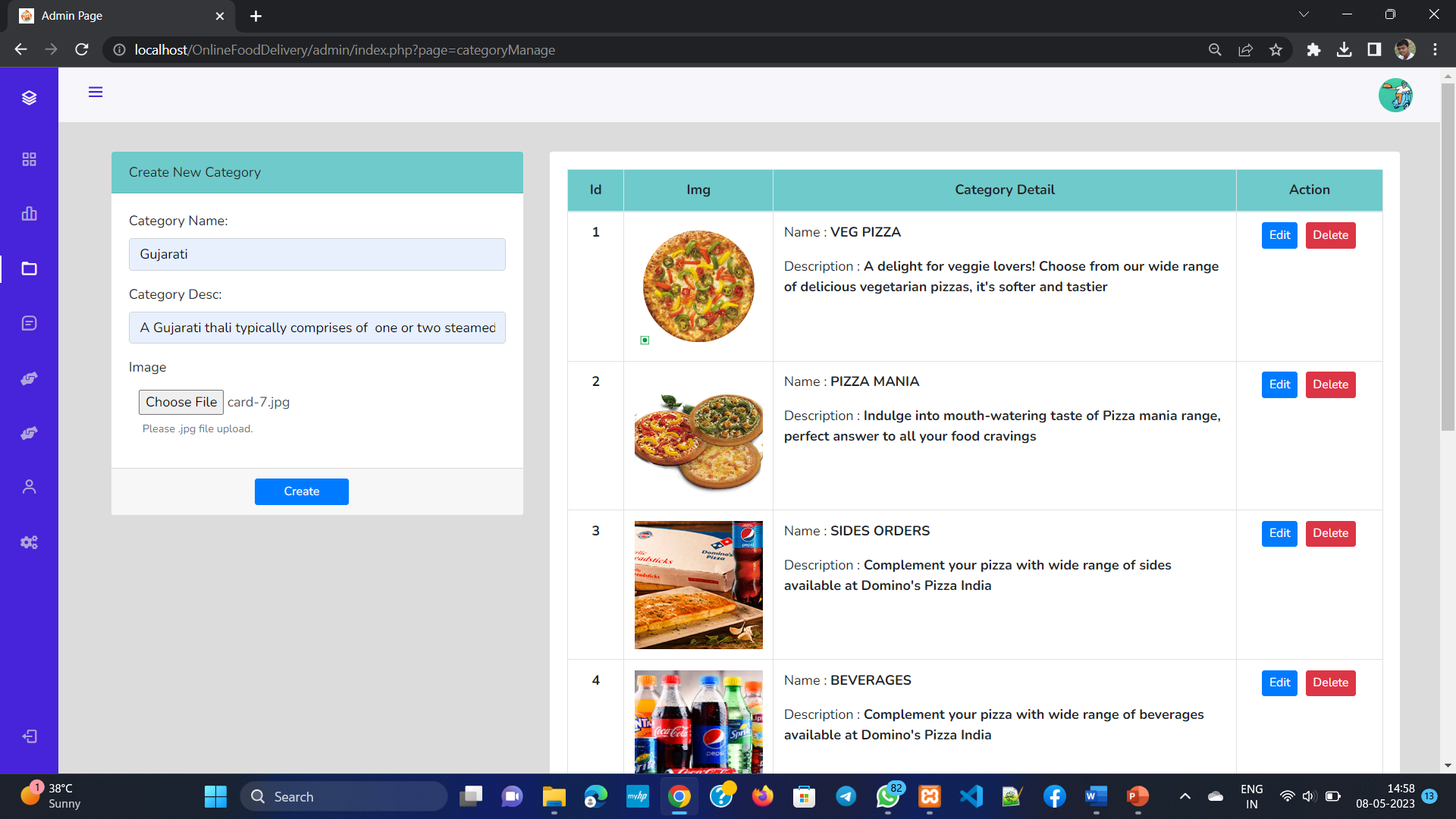
Task: Open PowerPoint from taskbar
Action: click(1138, 796)
